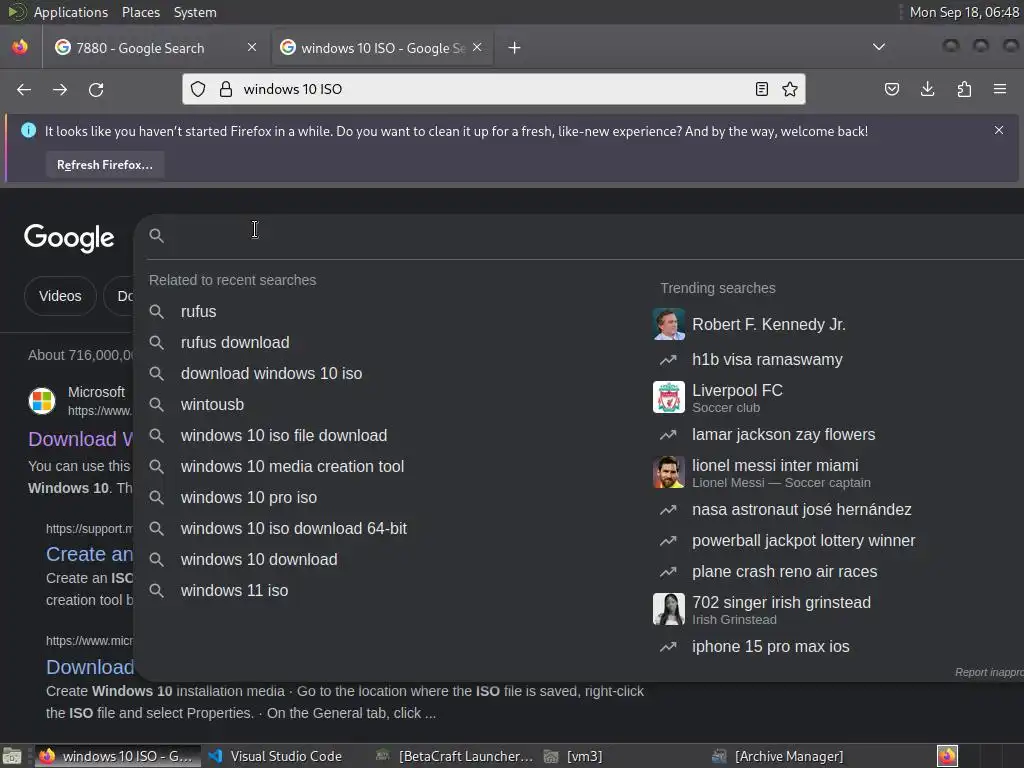This screenshot has width=1024, height=768.
Task: Select trending search iphone 15 pro max ios
Action: pos(771,647)
